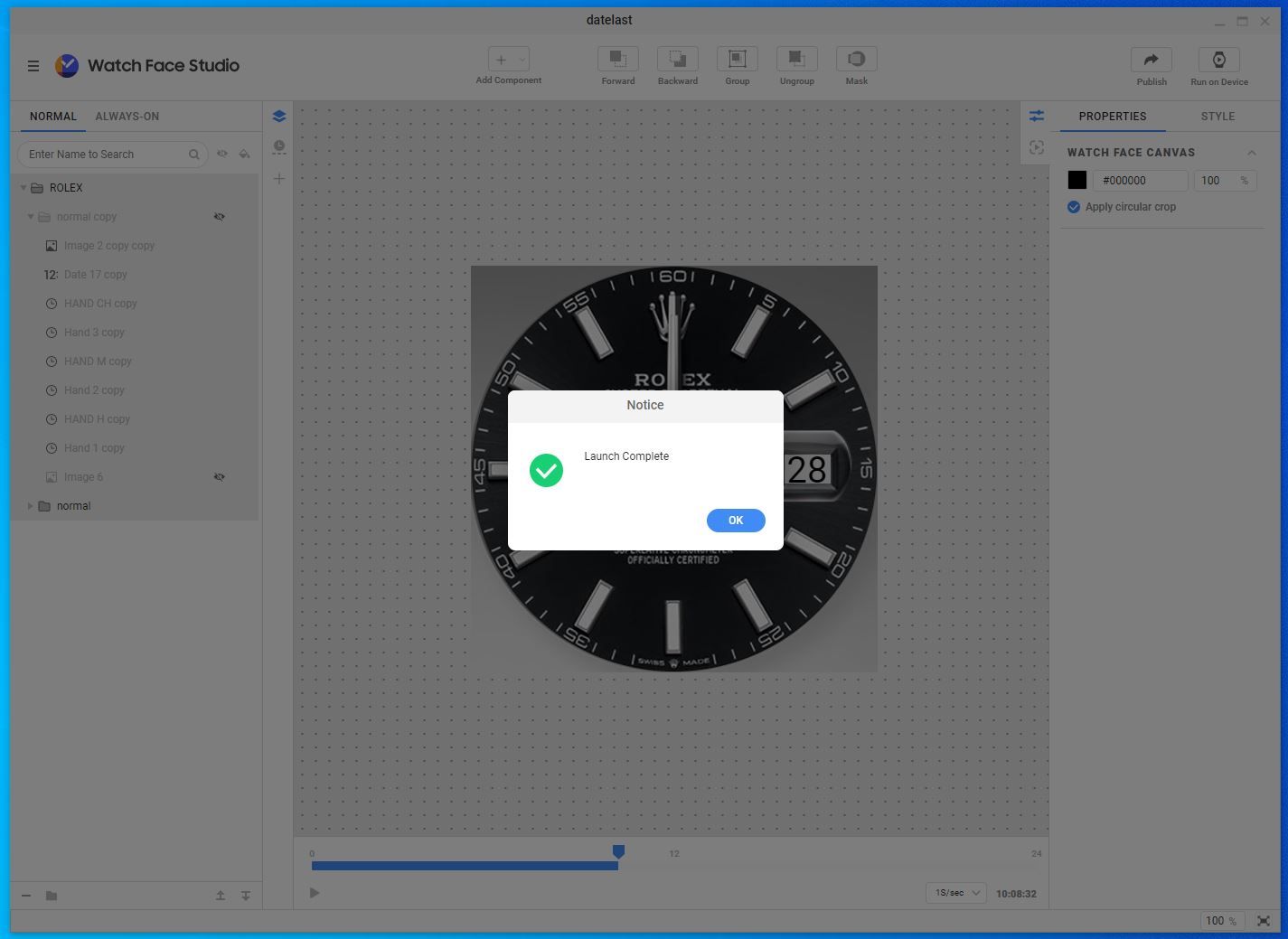Screen dimensions: 1288x939
Task: Select the ROLEX root folder
Action: (x=136, y=188)
